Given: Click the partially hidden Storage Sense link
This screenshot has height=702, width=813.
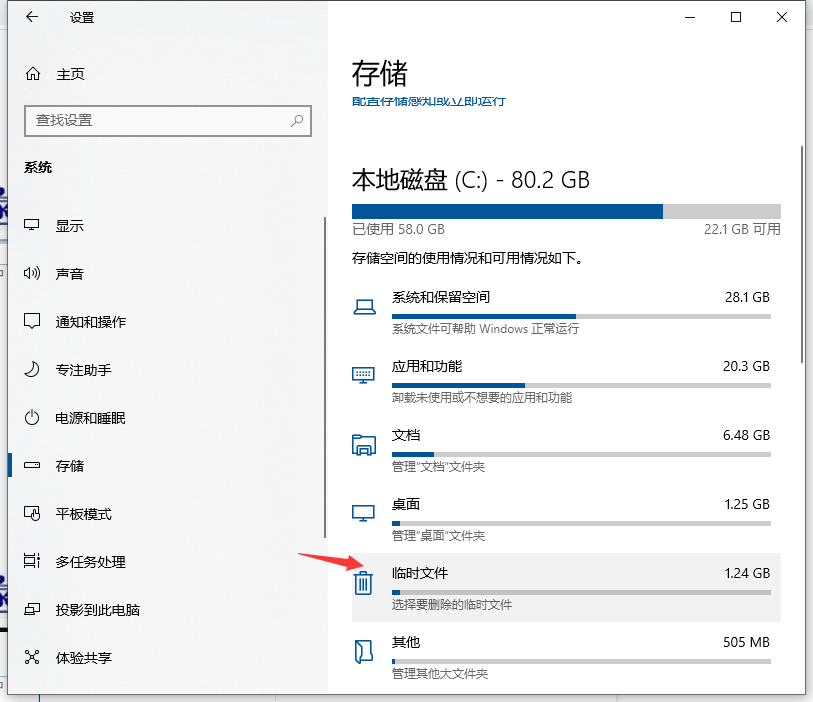Looking at the screenshot, I should [x=428, y=102].
